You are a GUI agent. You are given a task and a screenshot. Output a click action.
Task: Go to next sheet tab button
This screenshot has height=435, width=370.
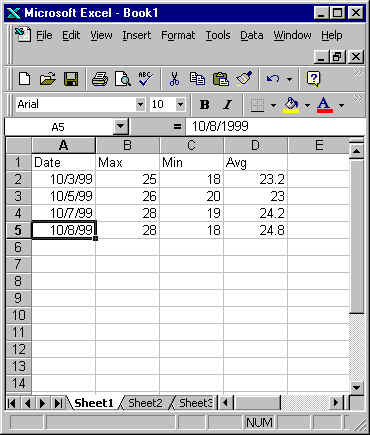[42, 403]
